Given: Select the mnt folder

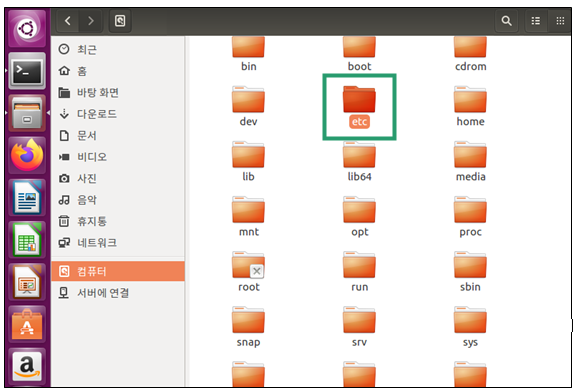Looking at the screenshot, I should (x=248, y=217).
